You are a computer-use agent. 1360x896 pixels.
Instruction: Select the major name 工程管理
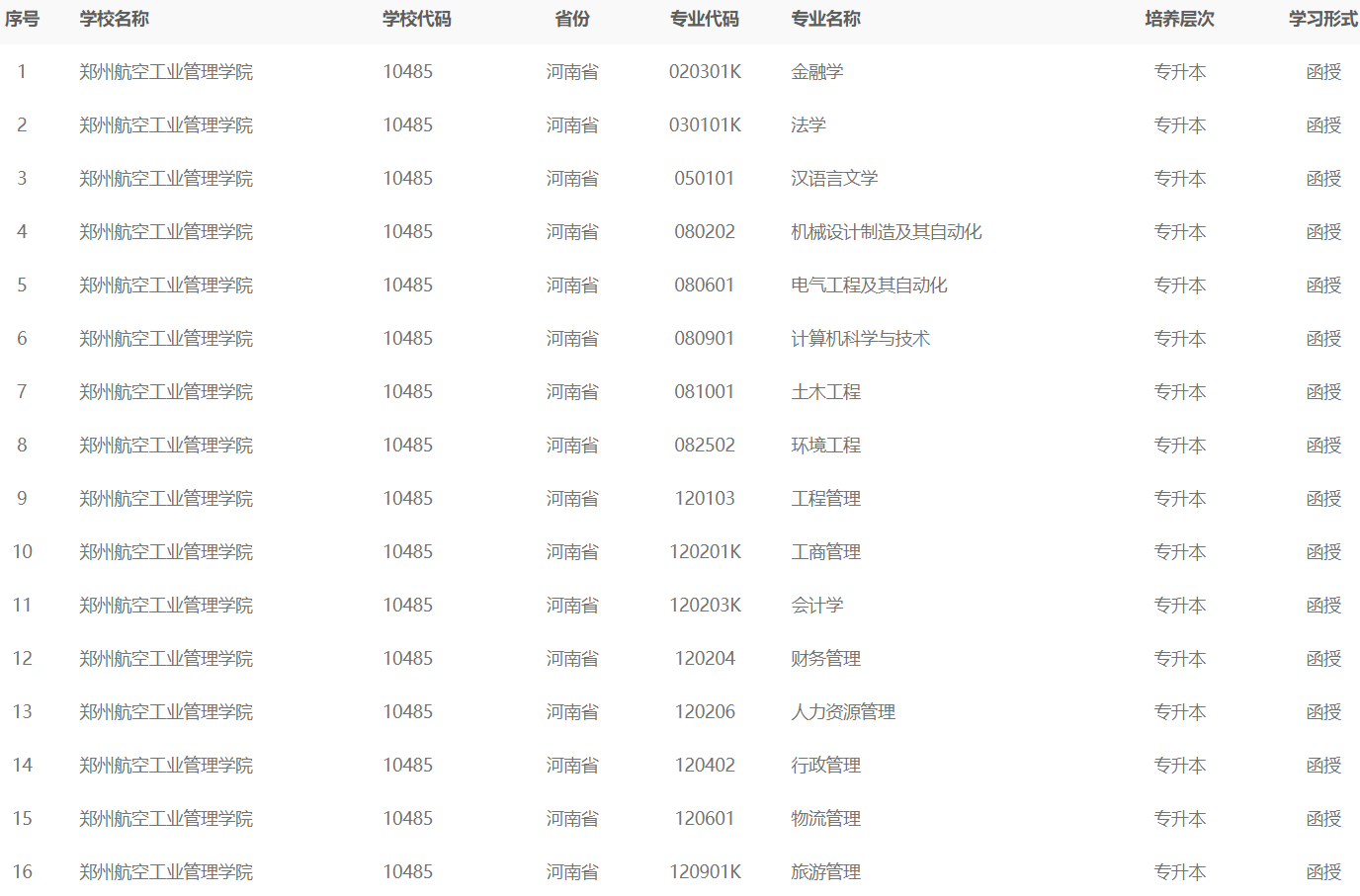[x=826, y=499]
